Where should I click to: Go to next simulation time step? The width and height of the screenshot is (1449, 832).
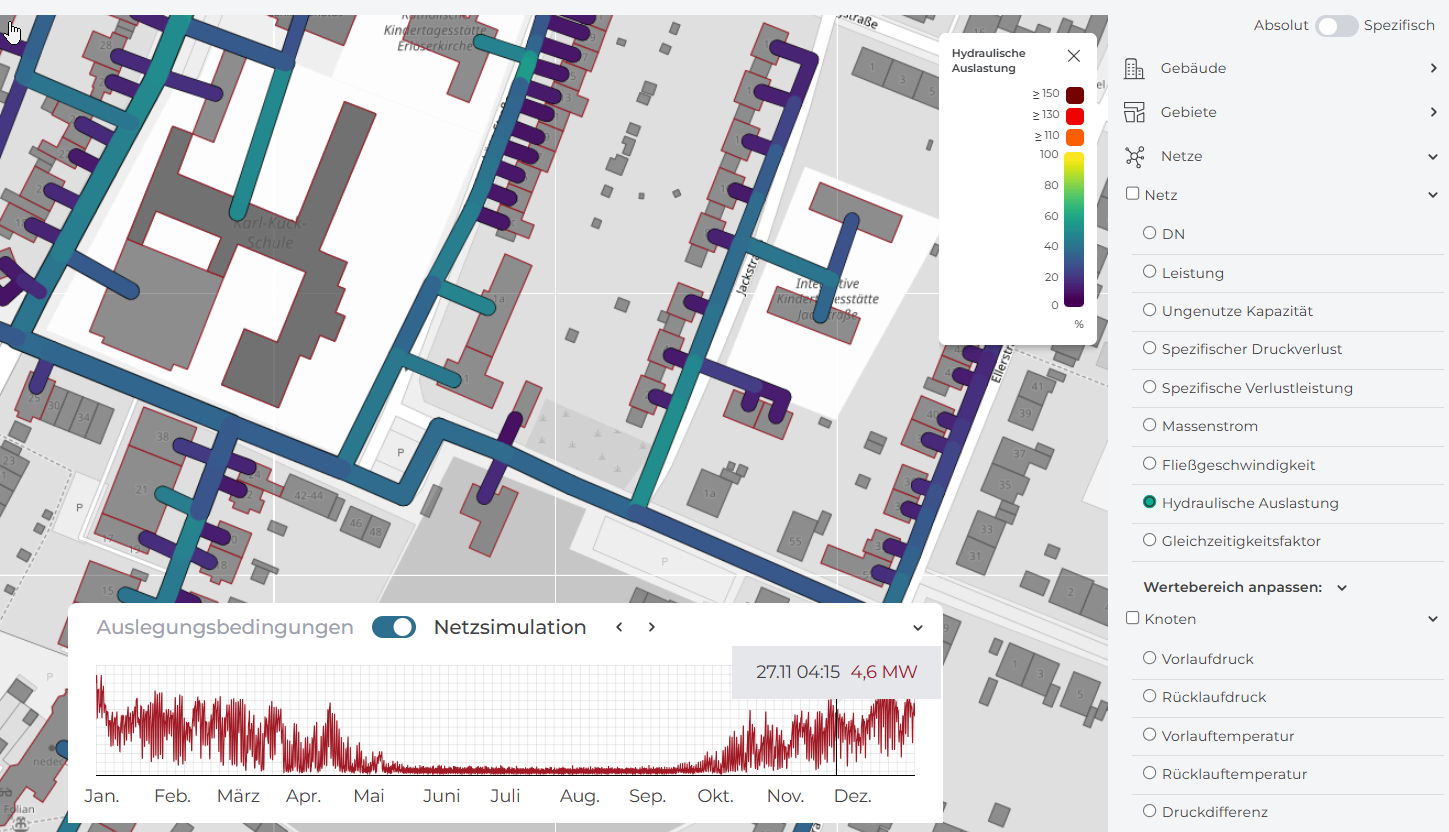[652, 627]
